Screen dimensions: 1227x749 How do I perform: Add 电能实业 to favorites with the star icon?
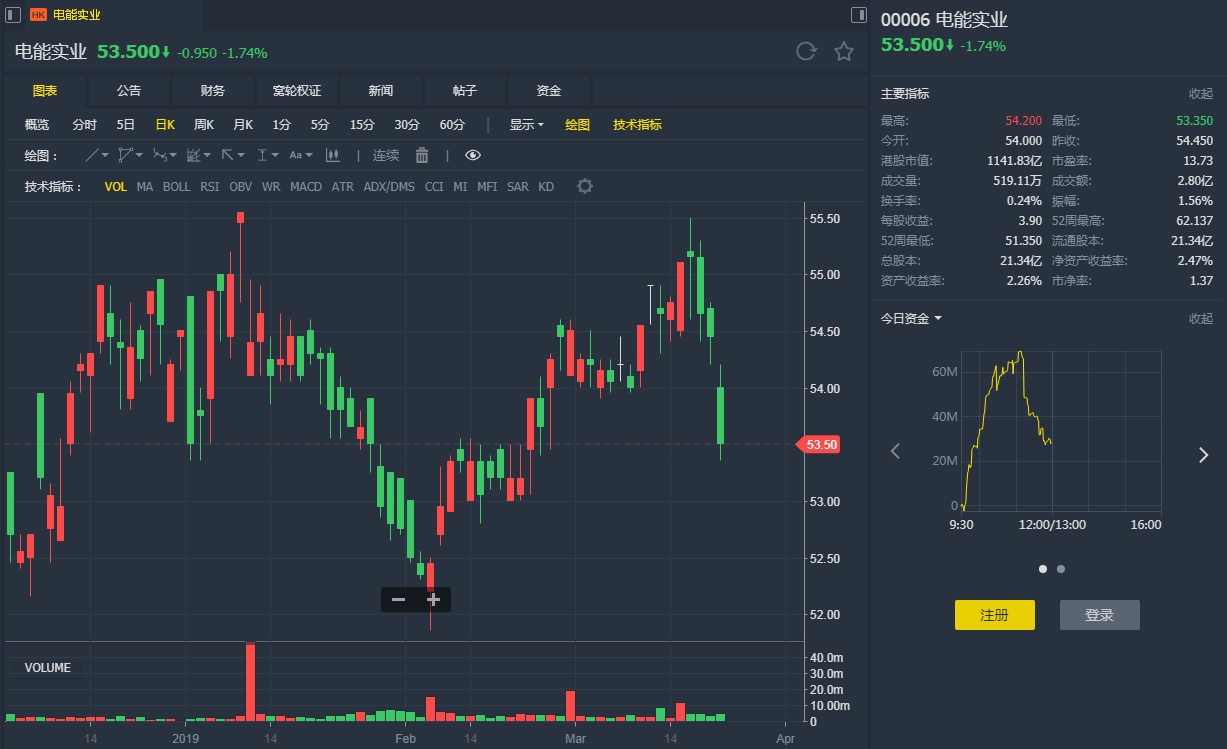(x=844, y=52)
